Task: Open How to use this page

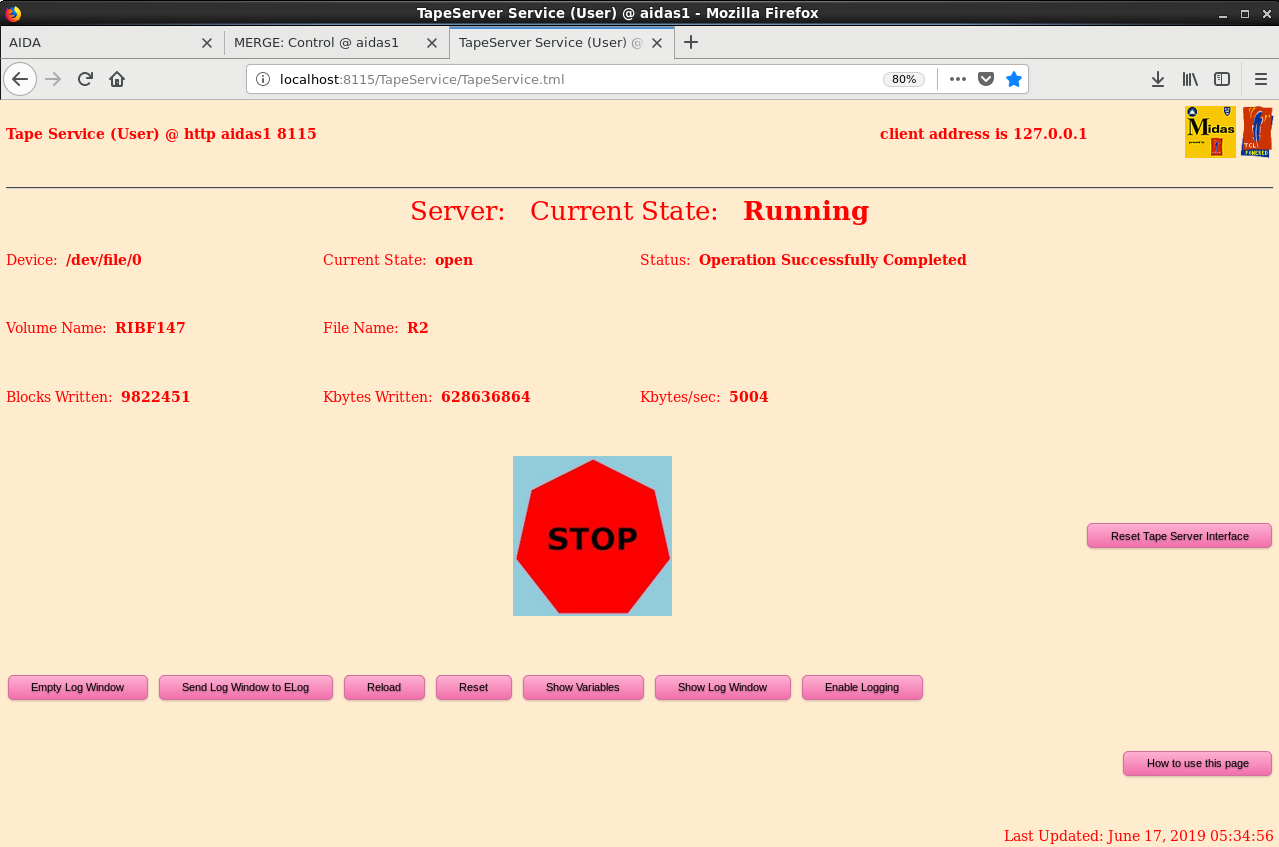Action: pos(1198,763)
